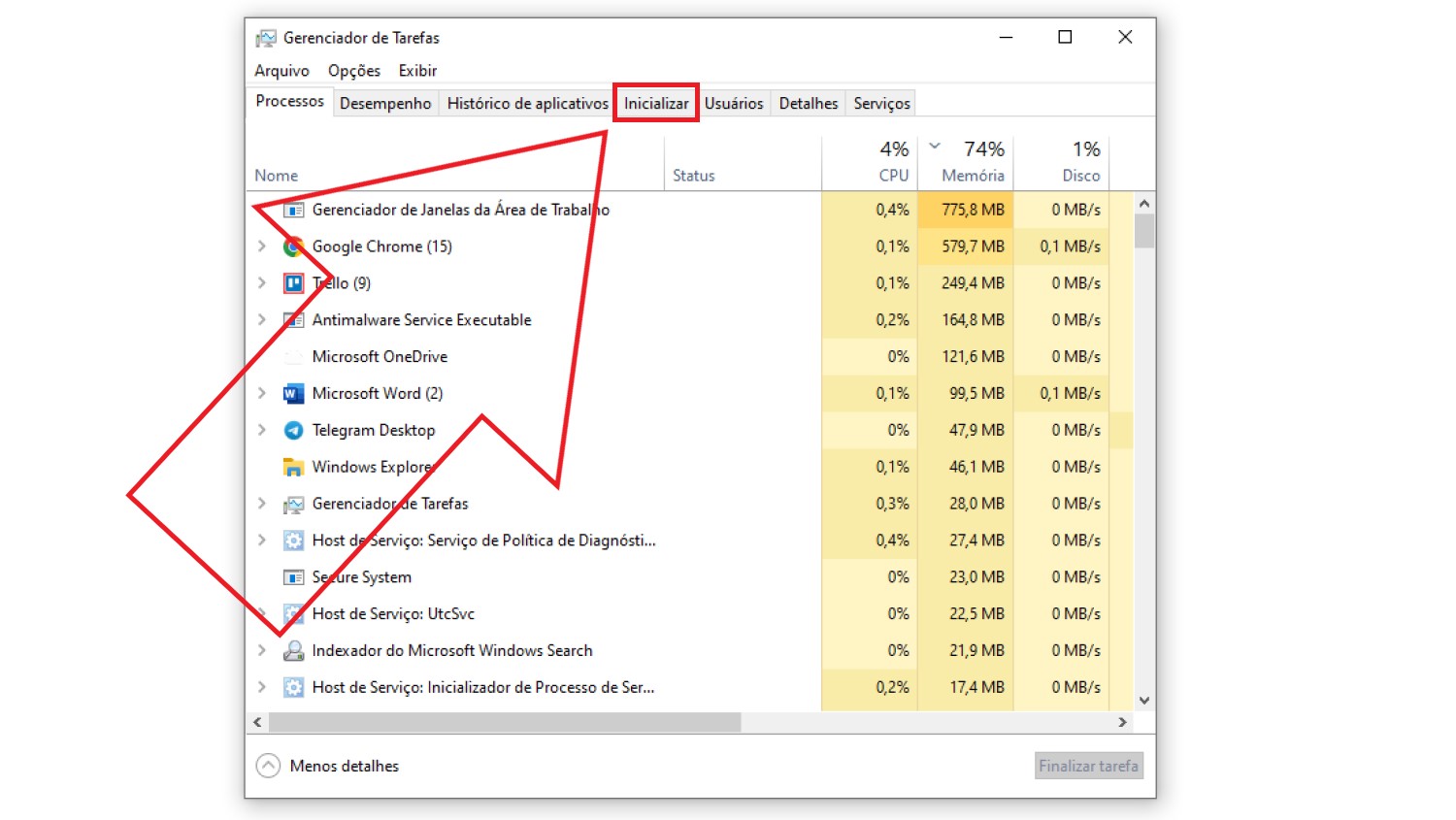This screenshot has width=1456, height=820.
Task: Click the horizontal scrollbar thumb
Action: [x=505, y=722]
